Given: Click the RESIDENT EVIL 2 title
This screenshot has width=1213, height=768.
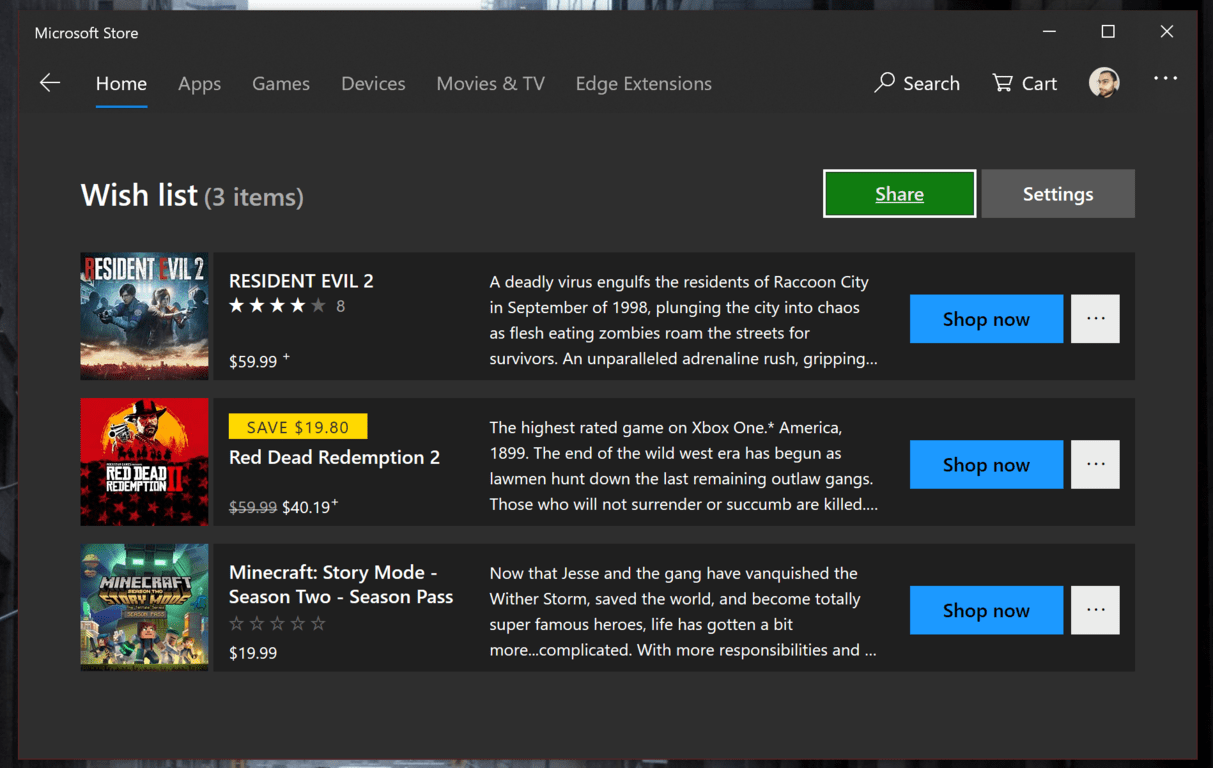Looking at the screenshot, I should [301, 281].
